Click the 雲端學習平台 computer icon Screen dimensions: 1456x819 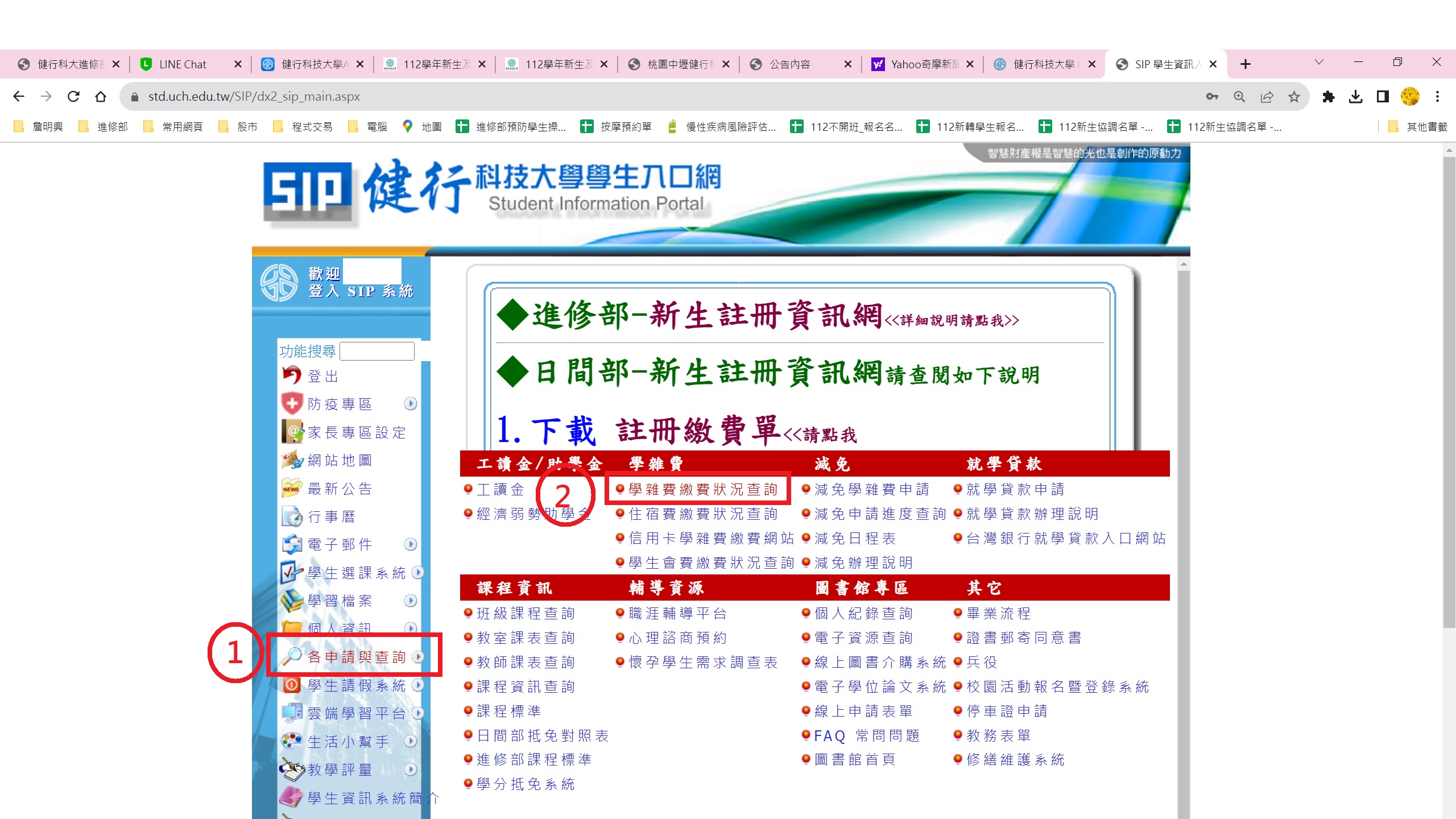(x=292, y=713)
